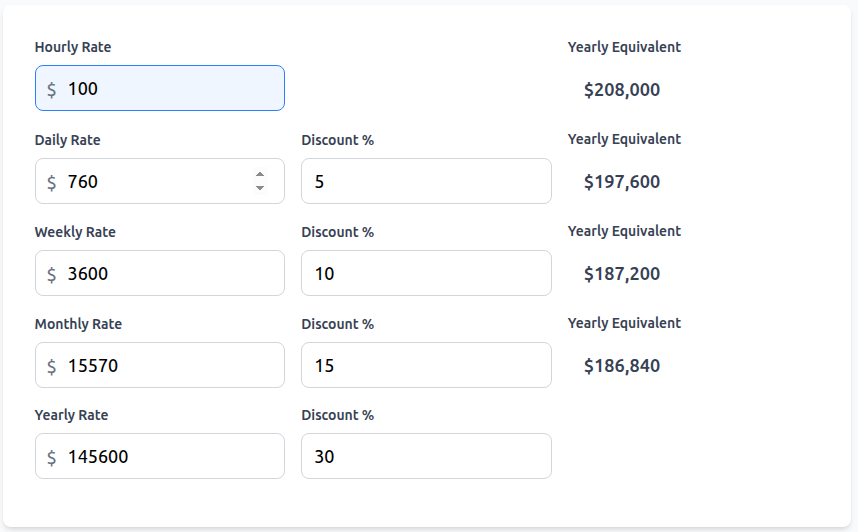Select the Weekly Rate discount field
The height and width of the screenshot is (532, 858).
[x=426, y=274]
